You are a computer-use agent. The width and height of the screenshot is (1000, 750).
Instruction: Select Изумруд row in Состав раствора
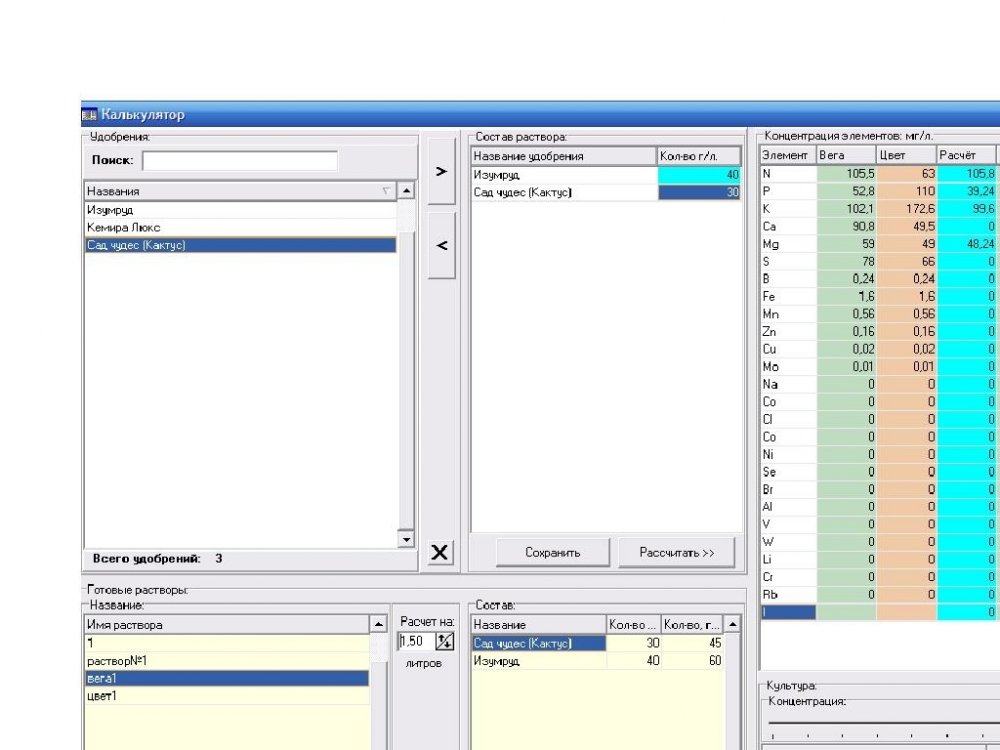[564, 175]
